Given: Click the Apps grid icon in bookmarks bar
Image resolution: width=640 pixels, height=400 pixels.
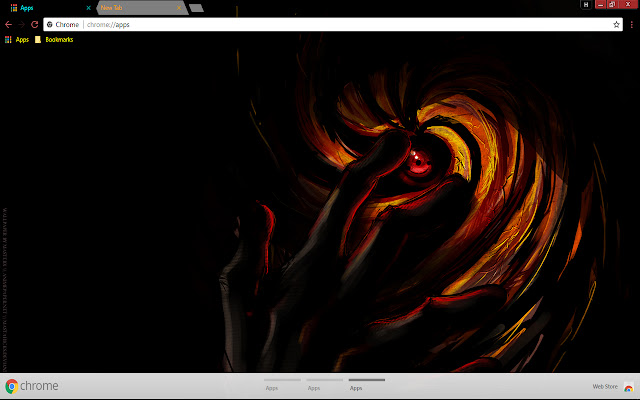Looking at the screenshot, I should coord(8,40).
